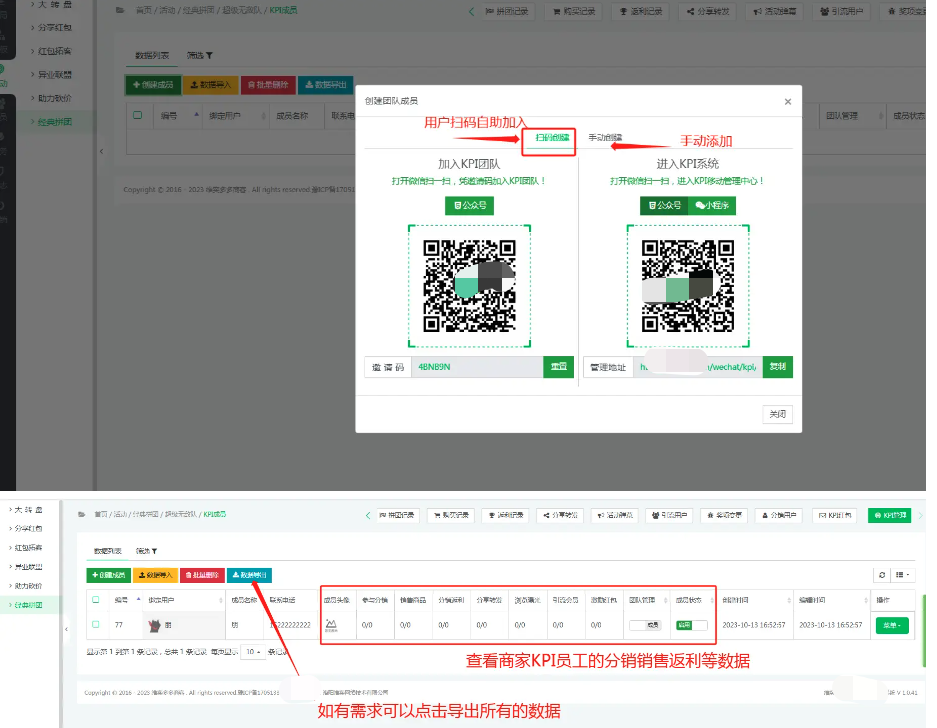This screenshot has height=728, width=937.
Task: Click 复制 button beside management address
Action: tap(777, 367)
